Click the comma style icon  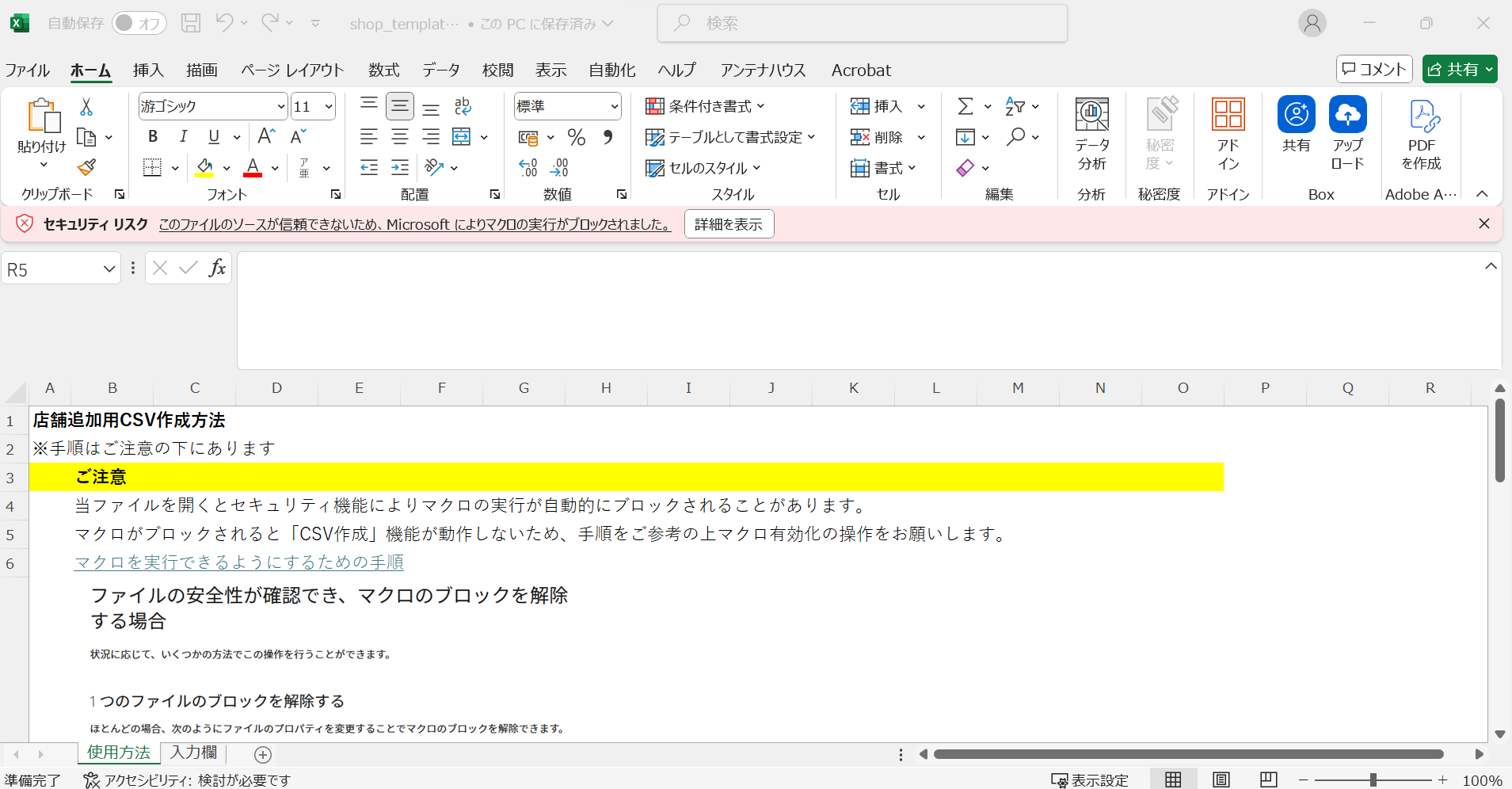click(x=607, y=137)
